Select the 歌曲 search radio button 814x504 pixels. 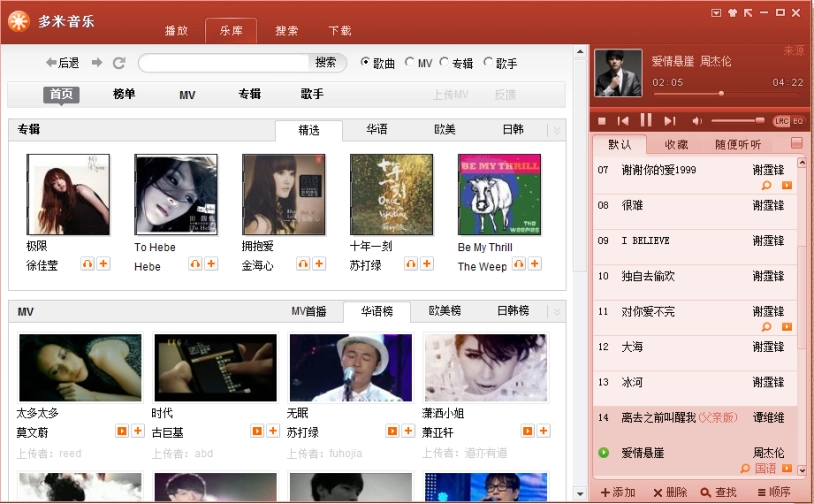point(365,62)
